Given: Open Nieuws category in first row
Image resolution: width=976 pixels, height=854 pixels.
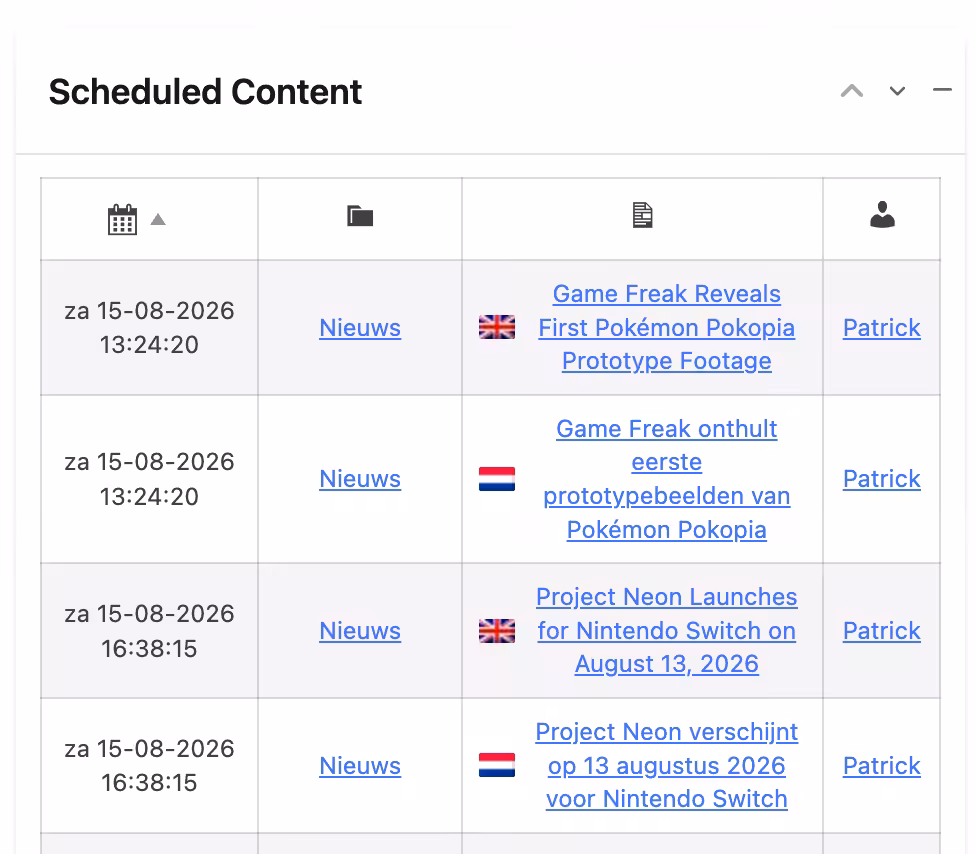Looking at the screenshot, I should click(x=360, y=327).
